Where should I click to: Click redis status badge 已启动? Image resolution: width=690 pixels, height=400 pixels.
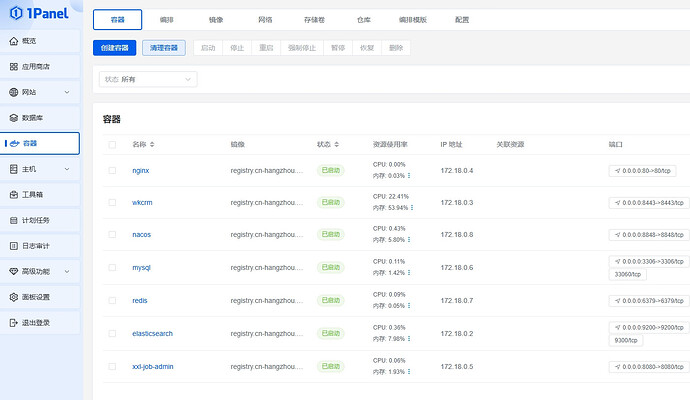click(331, 301)
